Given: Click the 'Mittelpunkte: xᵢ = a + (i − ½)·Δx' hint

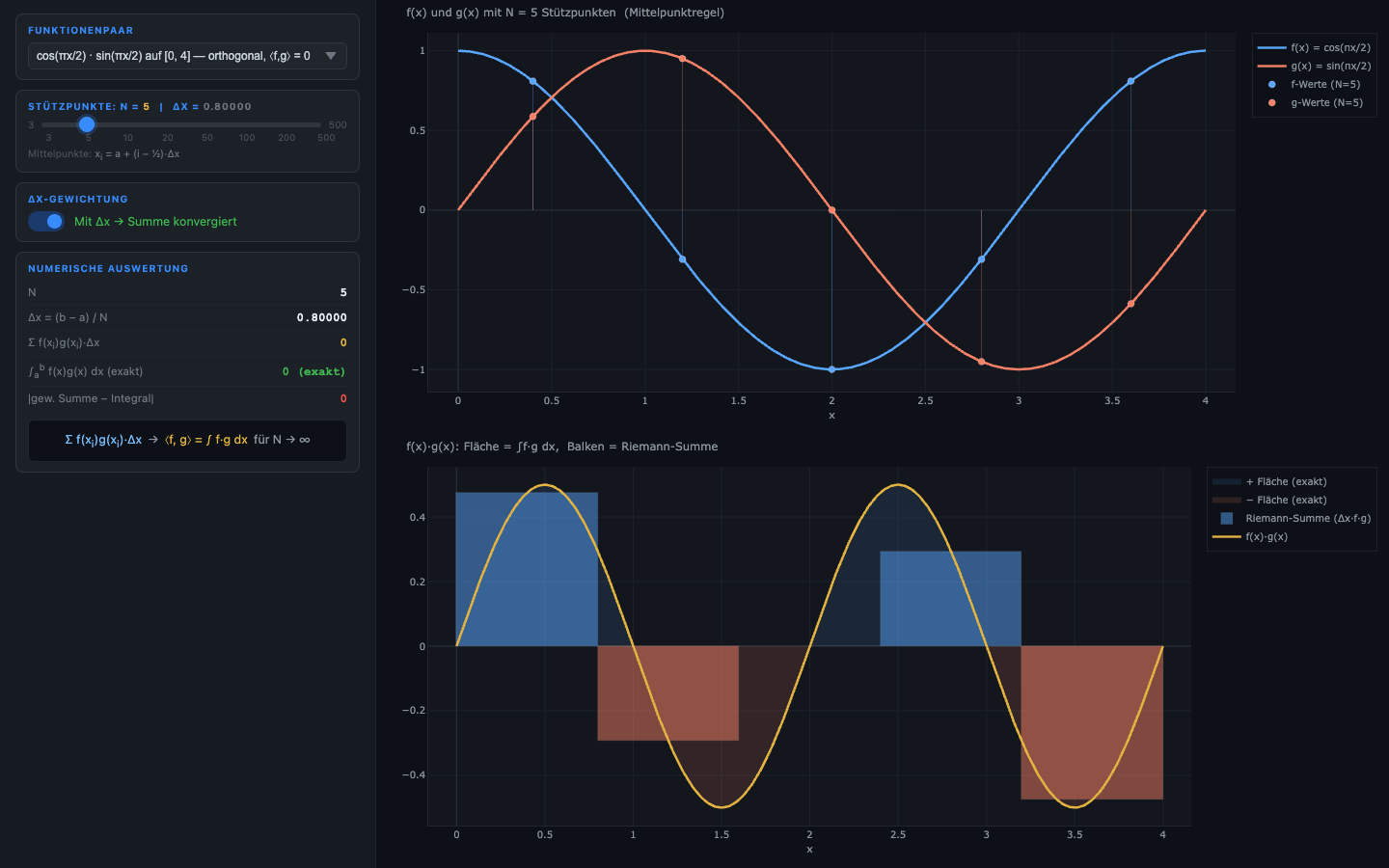Looking at the screenshot, I should click(x=104, y=154).
